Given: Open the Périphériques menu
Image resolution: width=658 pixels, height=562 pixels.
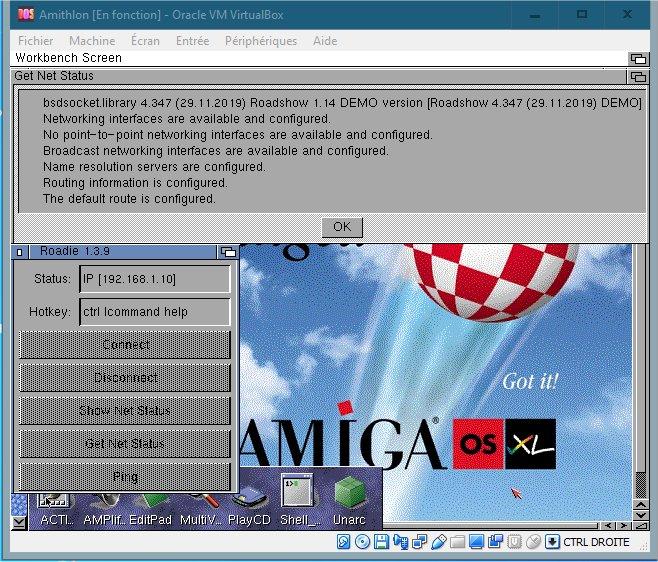Looking at the screenshot, I should pos(261,41).
